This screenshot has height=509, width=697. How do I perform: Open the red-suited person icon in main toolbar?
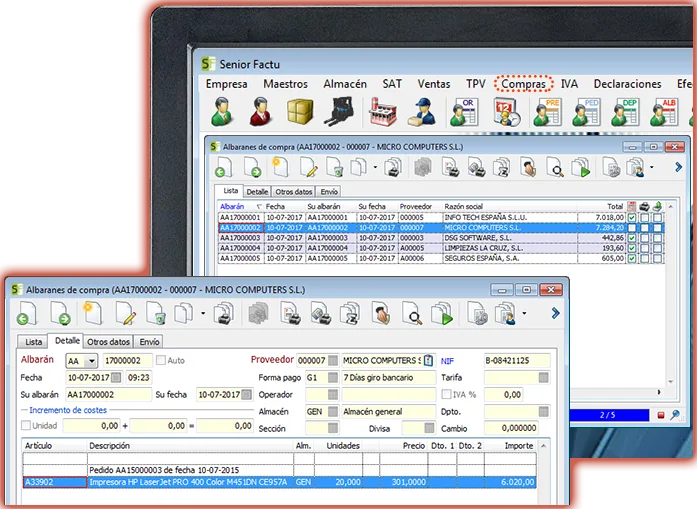[x=261, y=112]
